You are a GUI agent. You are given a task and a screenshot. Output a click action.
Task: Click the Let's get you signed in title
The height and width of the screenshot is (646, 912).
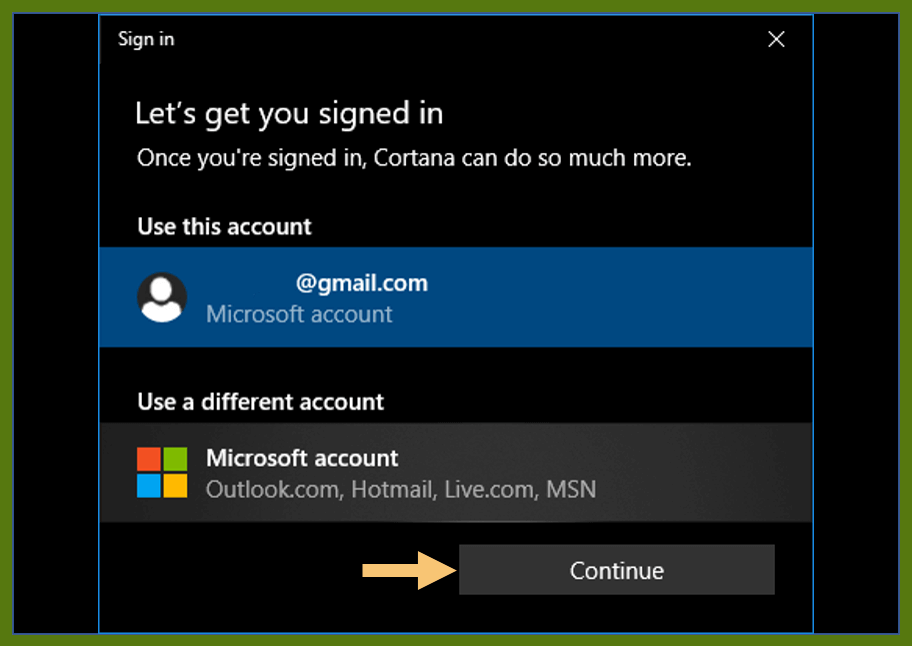click(x=288, y=113)
